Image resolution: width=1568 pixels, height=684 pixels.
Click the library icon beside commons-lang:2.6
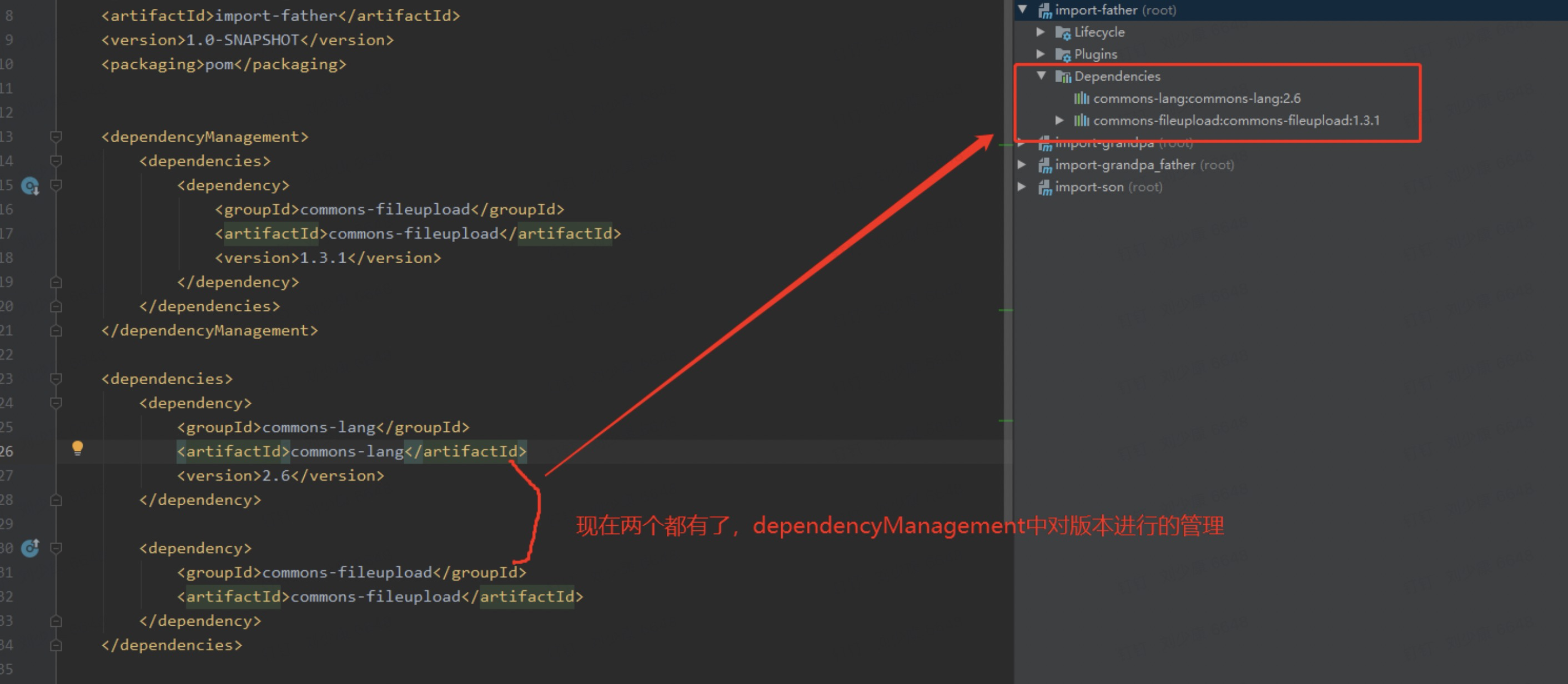pyautogui.click(x=1082, y=98)
